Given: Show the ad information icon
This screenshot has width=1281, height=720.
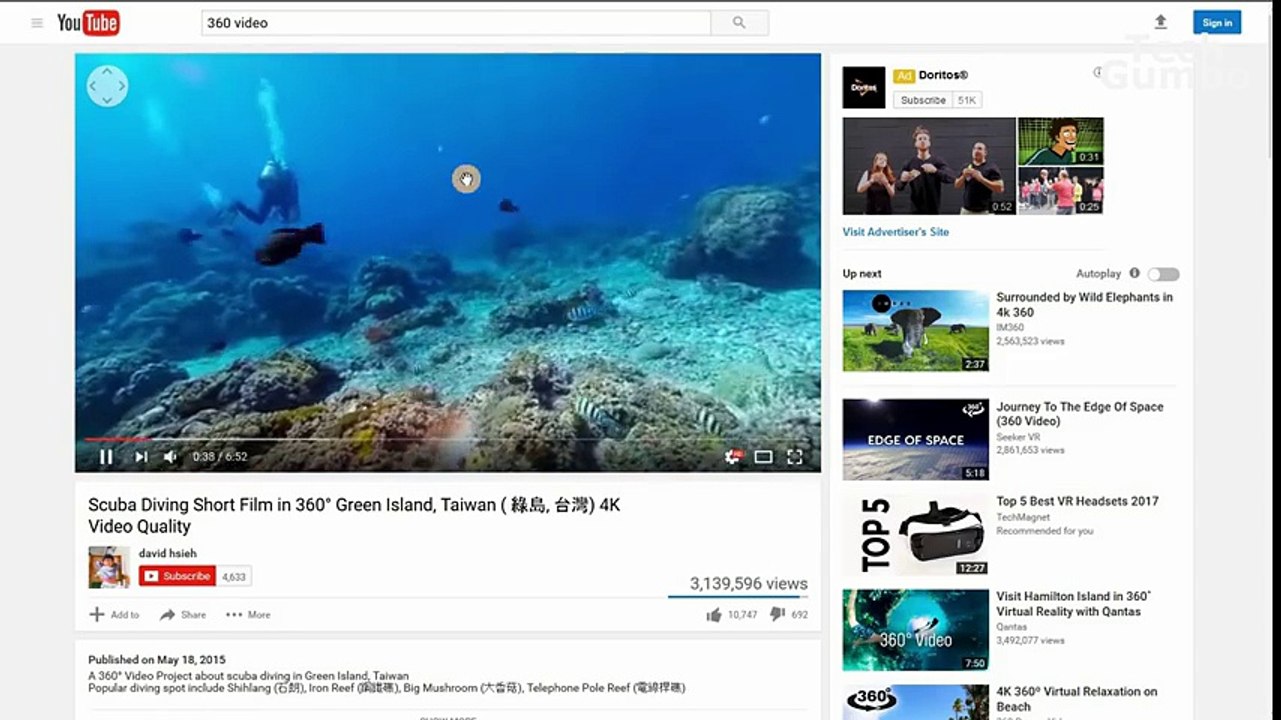Looking at the screenshot, I should pyautogui.click(x=1098, y=72).
